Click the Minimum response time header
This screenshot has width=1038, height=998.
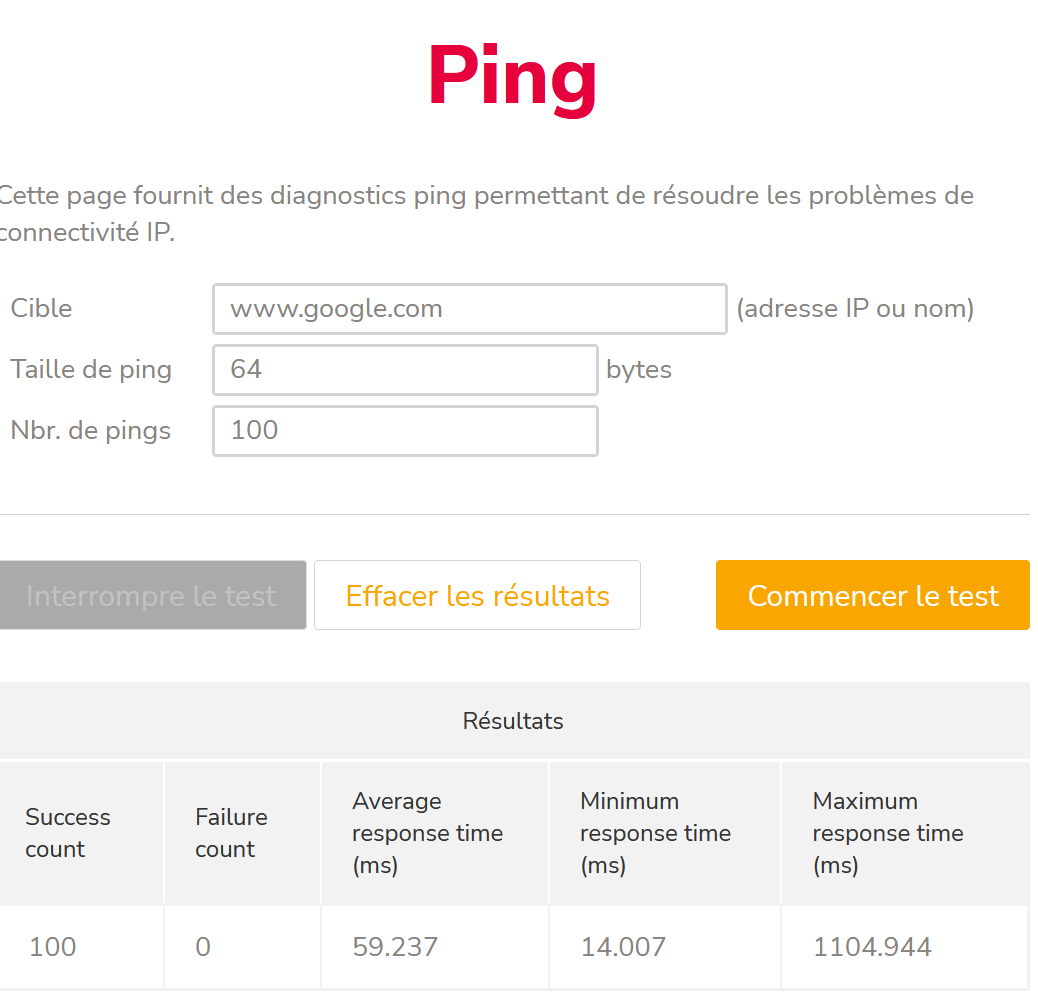coord(655,833)
